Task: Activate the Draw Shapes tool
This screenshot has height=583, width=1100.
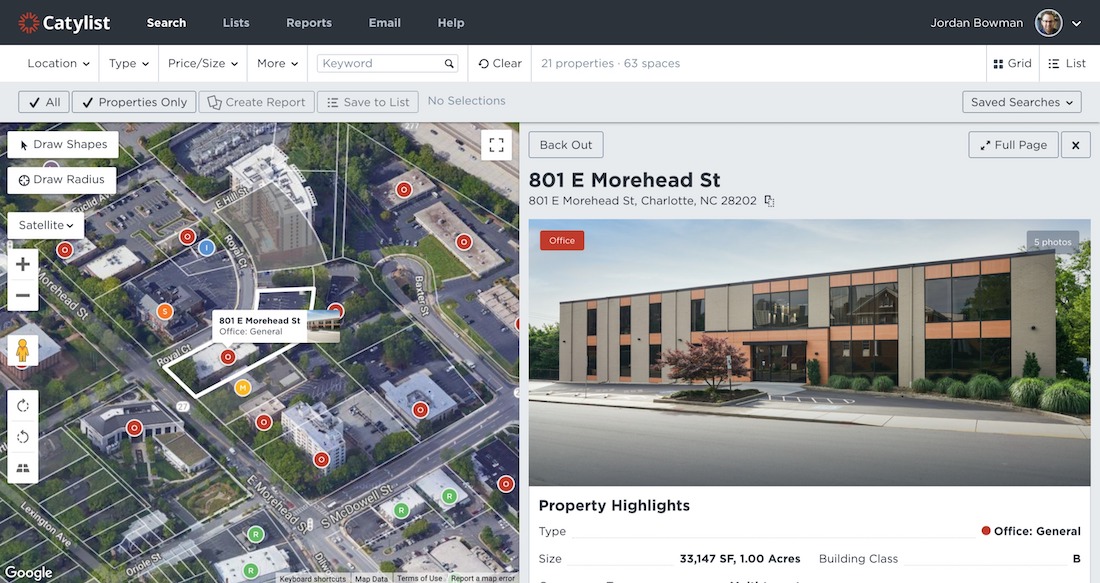Action: coord(63,145)
